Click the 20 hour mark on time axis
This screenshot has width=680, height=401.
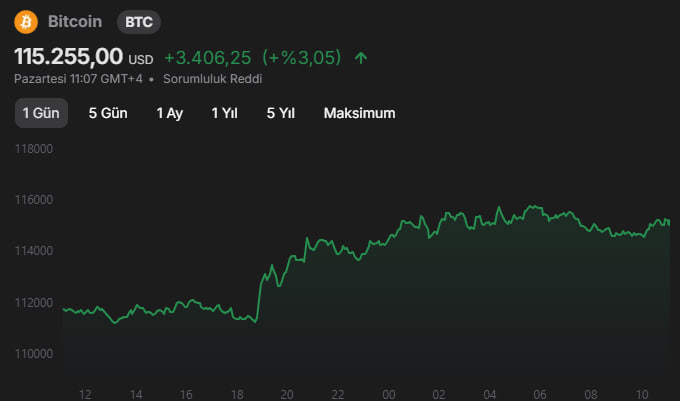(x=286, y=394)
